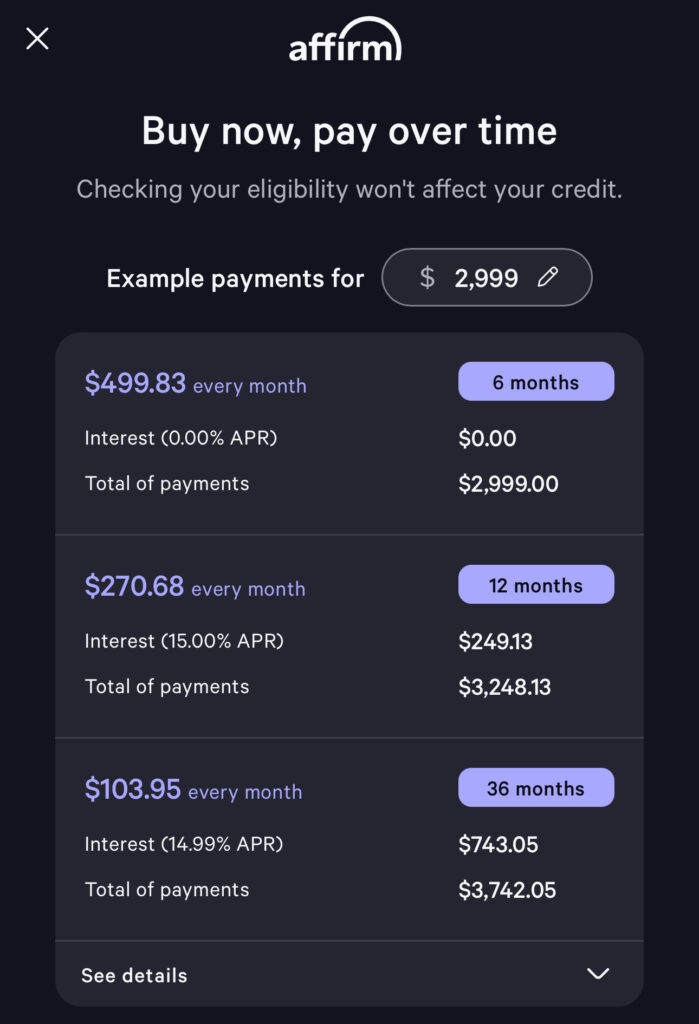Click the Interest (14.99% APR) label
The image size is (699, 1024).
point(184,844)
